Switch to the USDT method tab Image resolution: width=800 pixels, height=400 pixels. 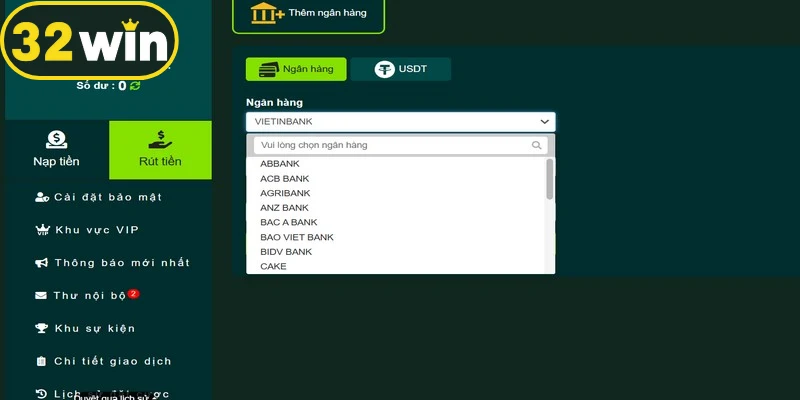(x=401, y=69)
